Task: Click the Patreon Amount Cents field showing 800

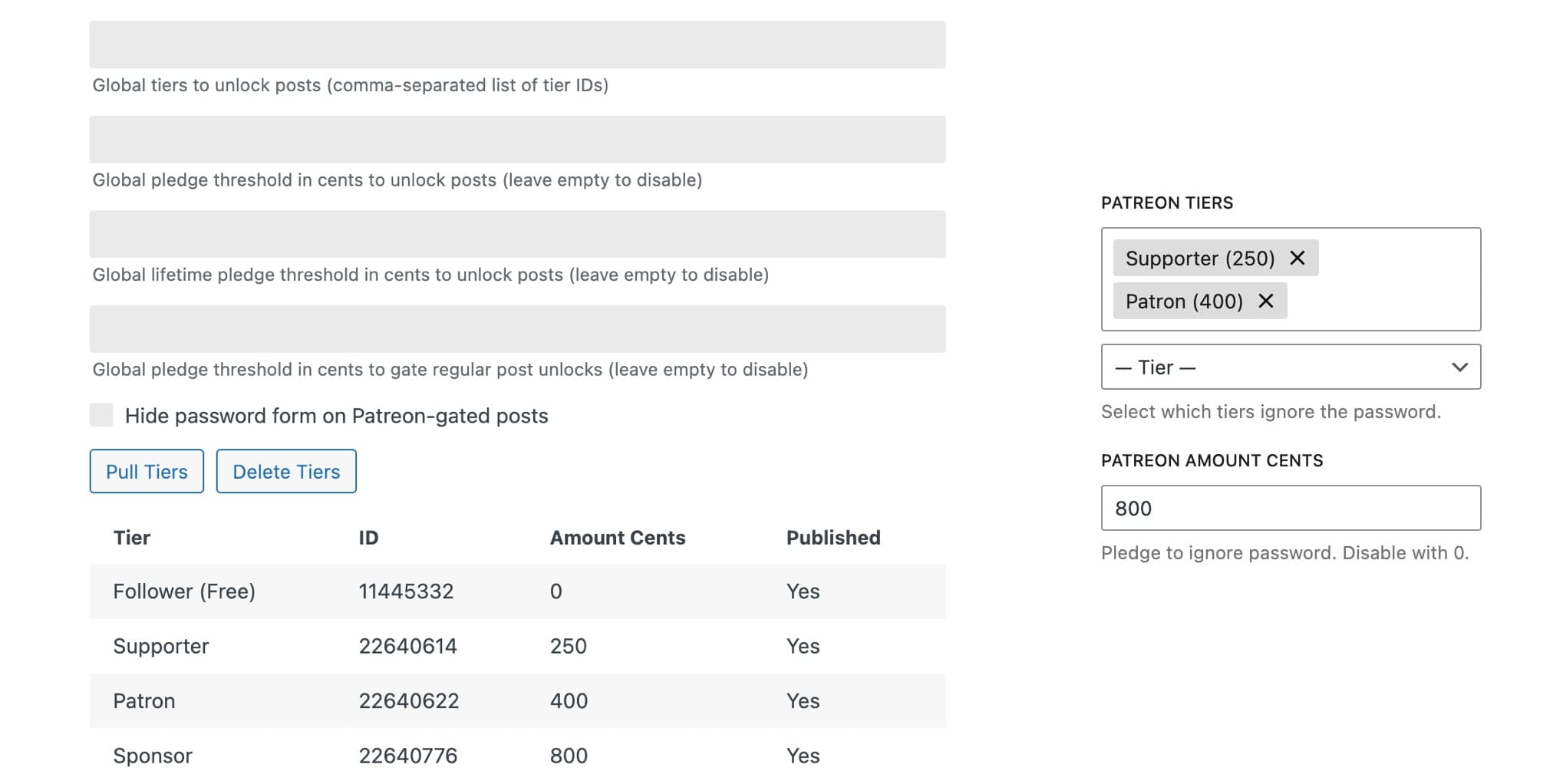Action: coord(1291,508)
